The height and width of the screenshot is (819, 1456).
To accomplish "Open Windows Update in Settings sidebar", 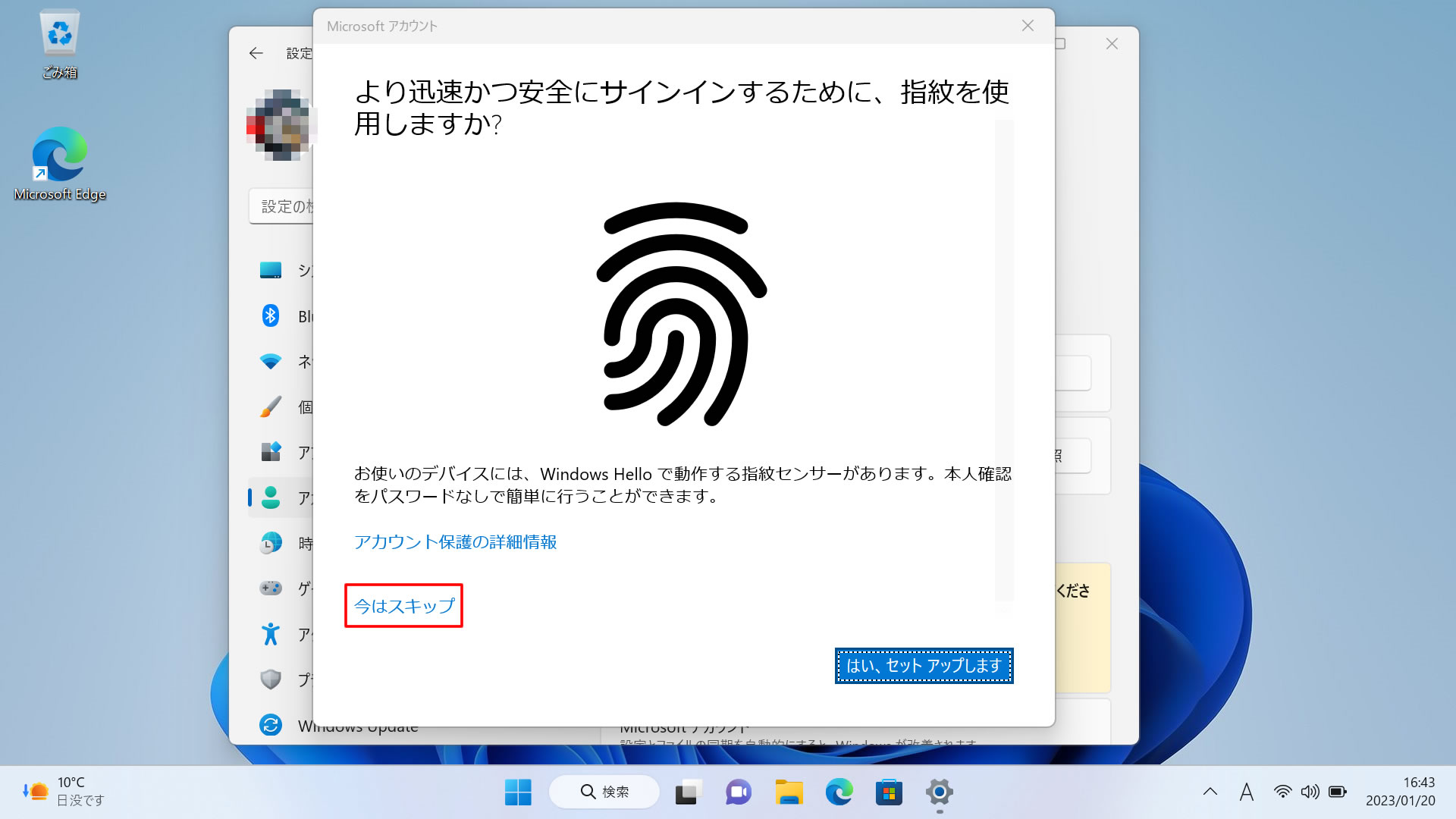I will pyautogui.click(x=337, y=725).
